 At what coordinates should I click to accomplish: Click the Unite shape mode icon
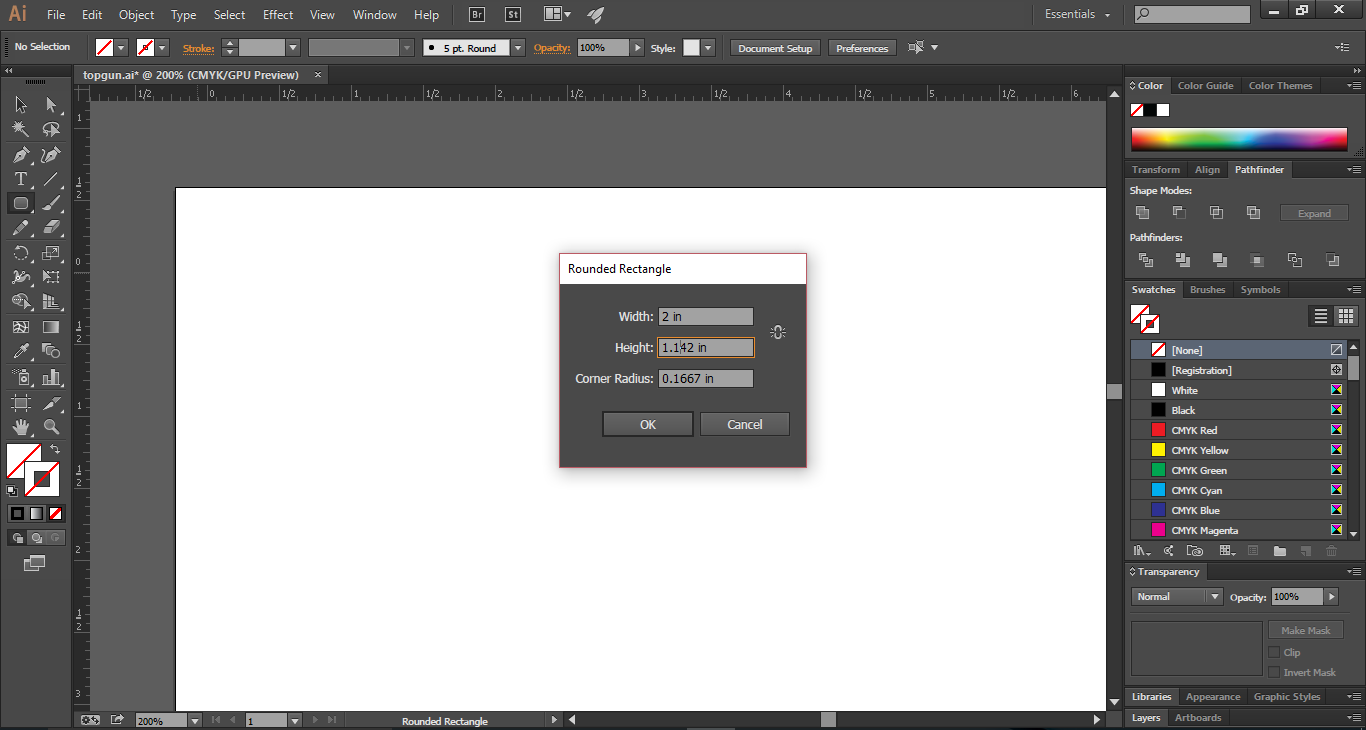pos(1142,212)
